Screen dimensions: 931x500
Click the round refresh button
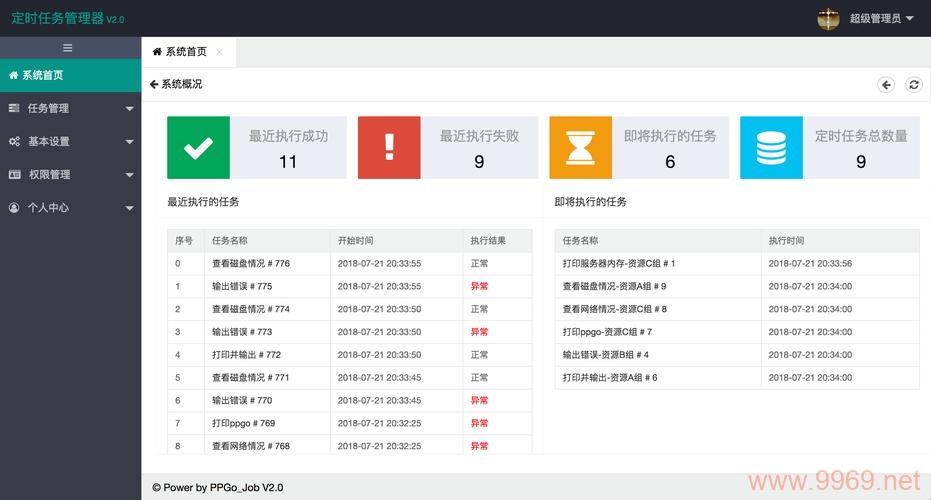point(914,85)
